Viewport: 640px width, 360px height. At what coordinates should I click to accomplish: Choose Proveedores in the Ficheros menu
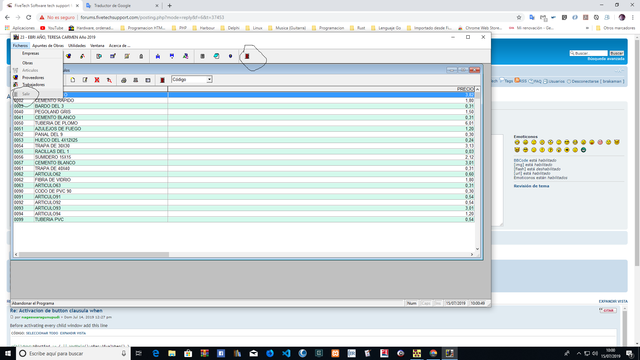click(x=33, y=78)
